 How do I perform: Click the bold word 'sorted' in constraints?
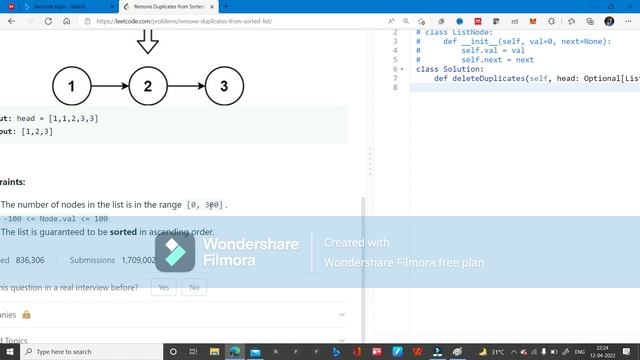tap(123, 232)
